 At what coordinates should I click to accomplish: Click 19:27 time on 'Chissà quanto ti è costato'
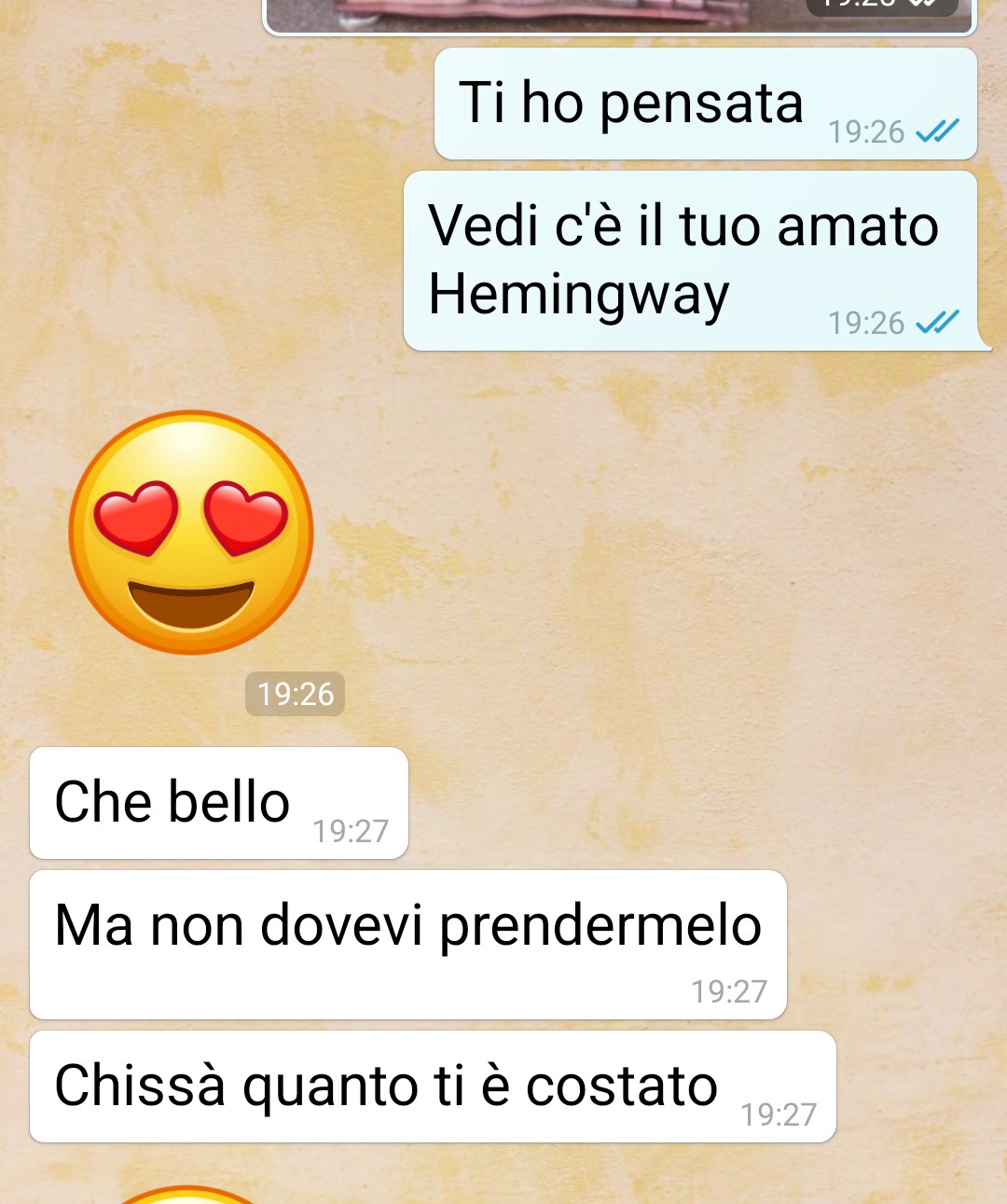pos(779,1114)
